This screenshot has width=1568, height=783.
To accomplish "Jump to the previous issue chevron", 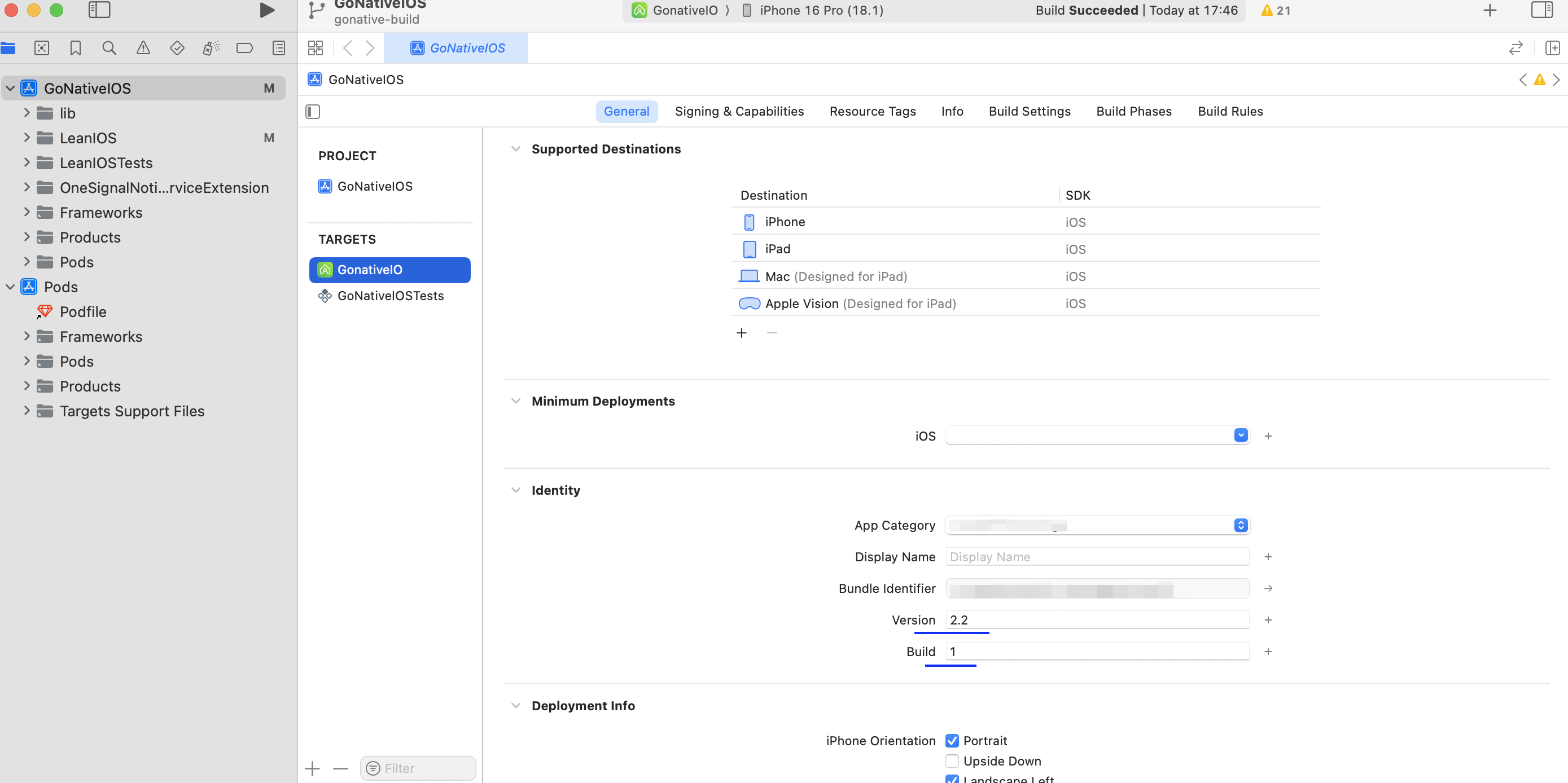I will pos(1523,80).
